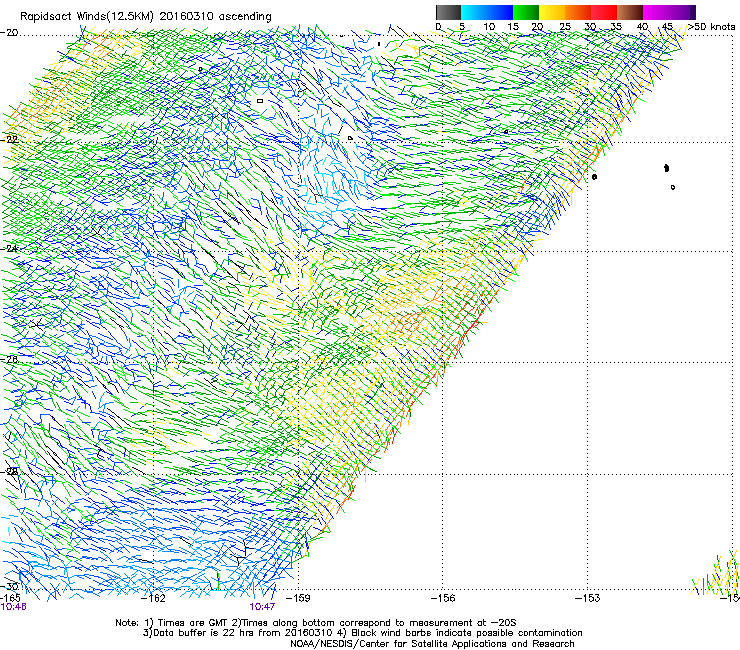Click the NOAA/NESDIS credit line

pos(432,644)
